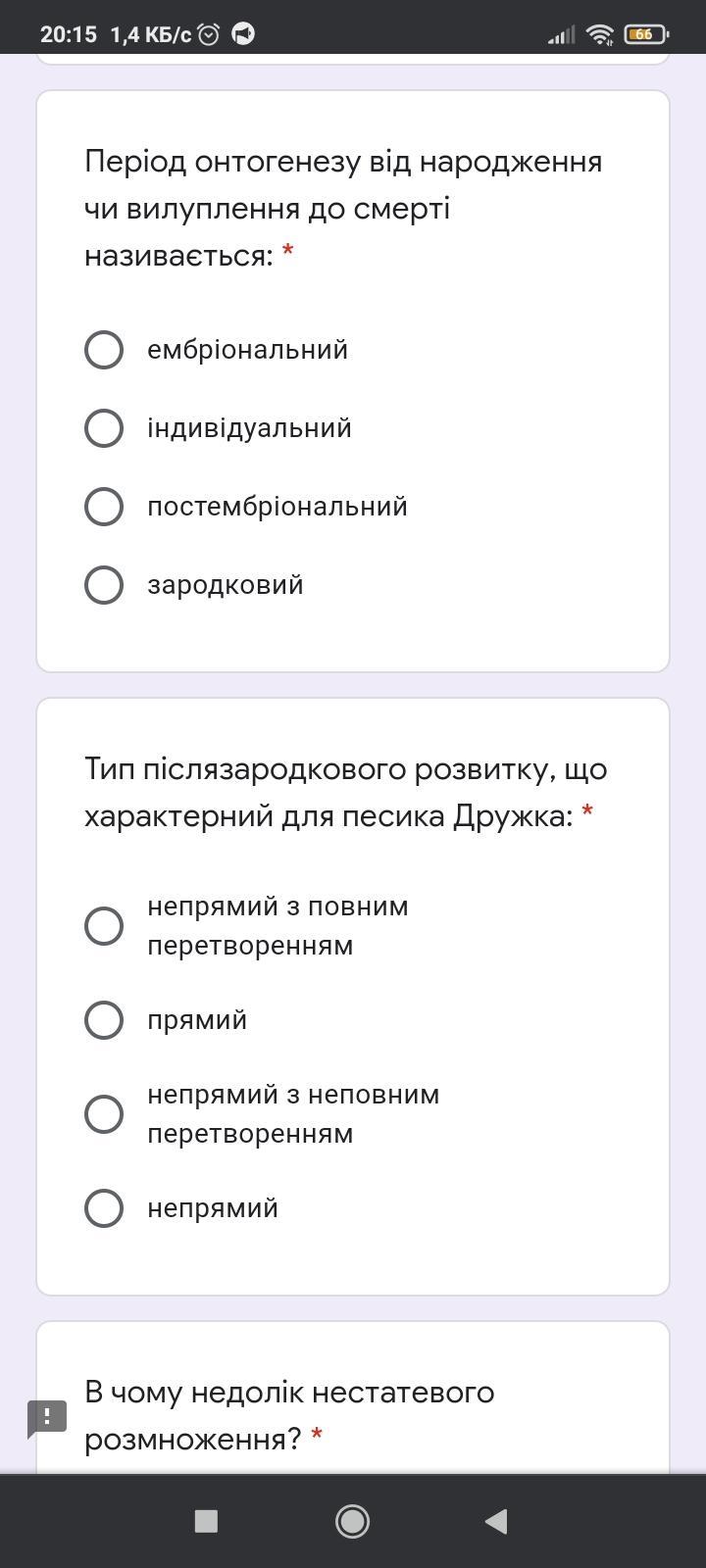Select 'непрямий з неповним перетворенням' radio
This screenshot has width=706, height=1568.
[x=104, y=1114]
